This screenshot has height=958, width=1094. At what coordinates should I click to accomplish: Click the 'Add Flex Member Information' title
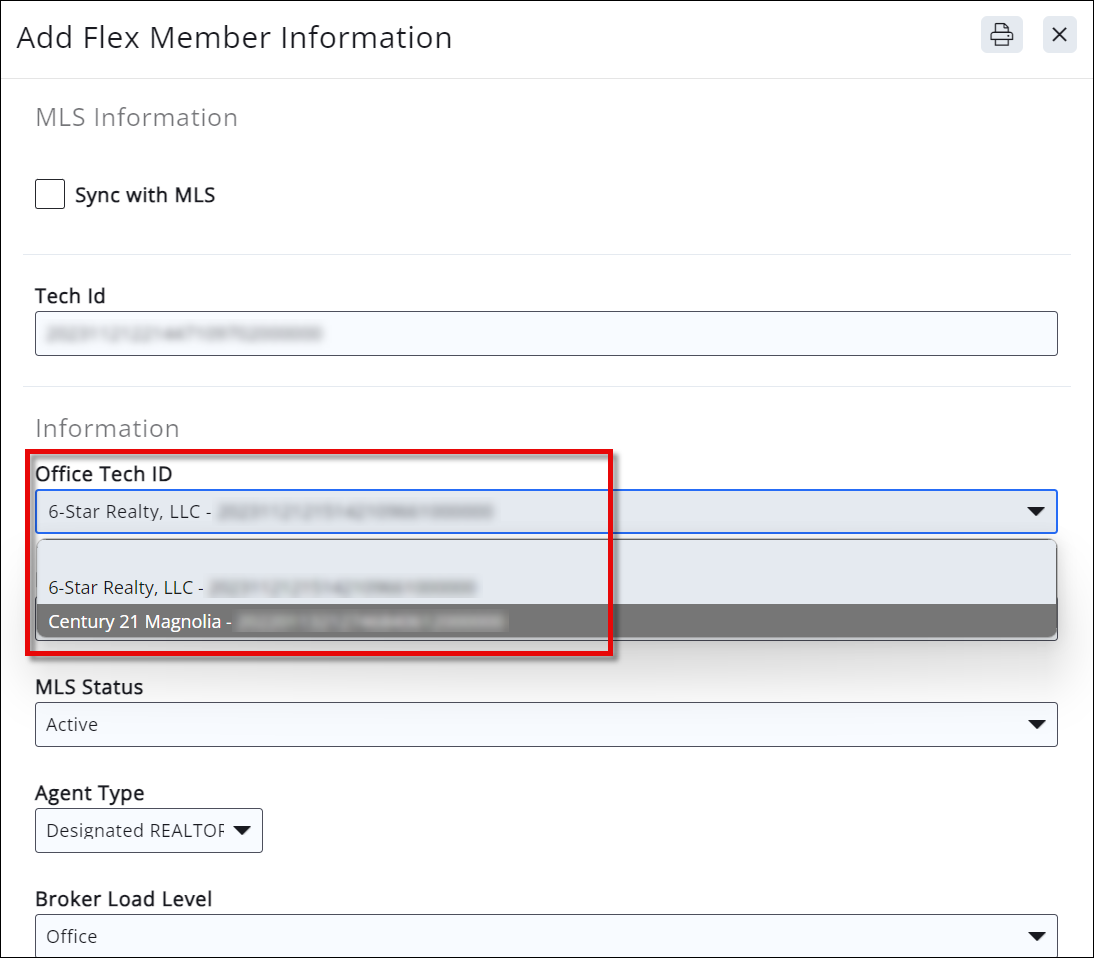coord(234,38)
